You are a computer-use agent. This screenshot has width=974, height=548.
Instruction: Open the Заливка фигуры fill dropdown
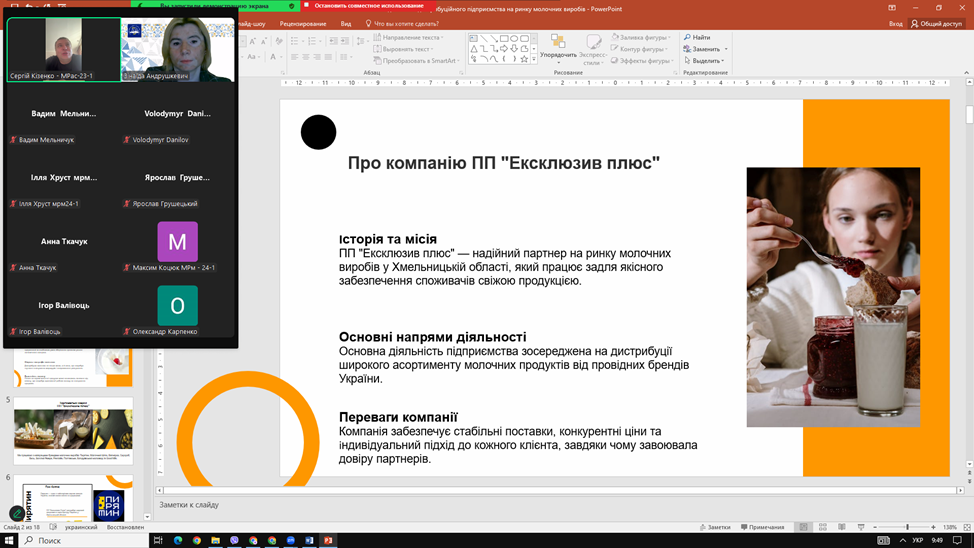(x=640, y=37)
